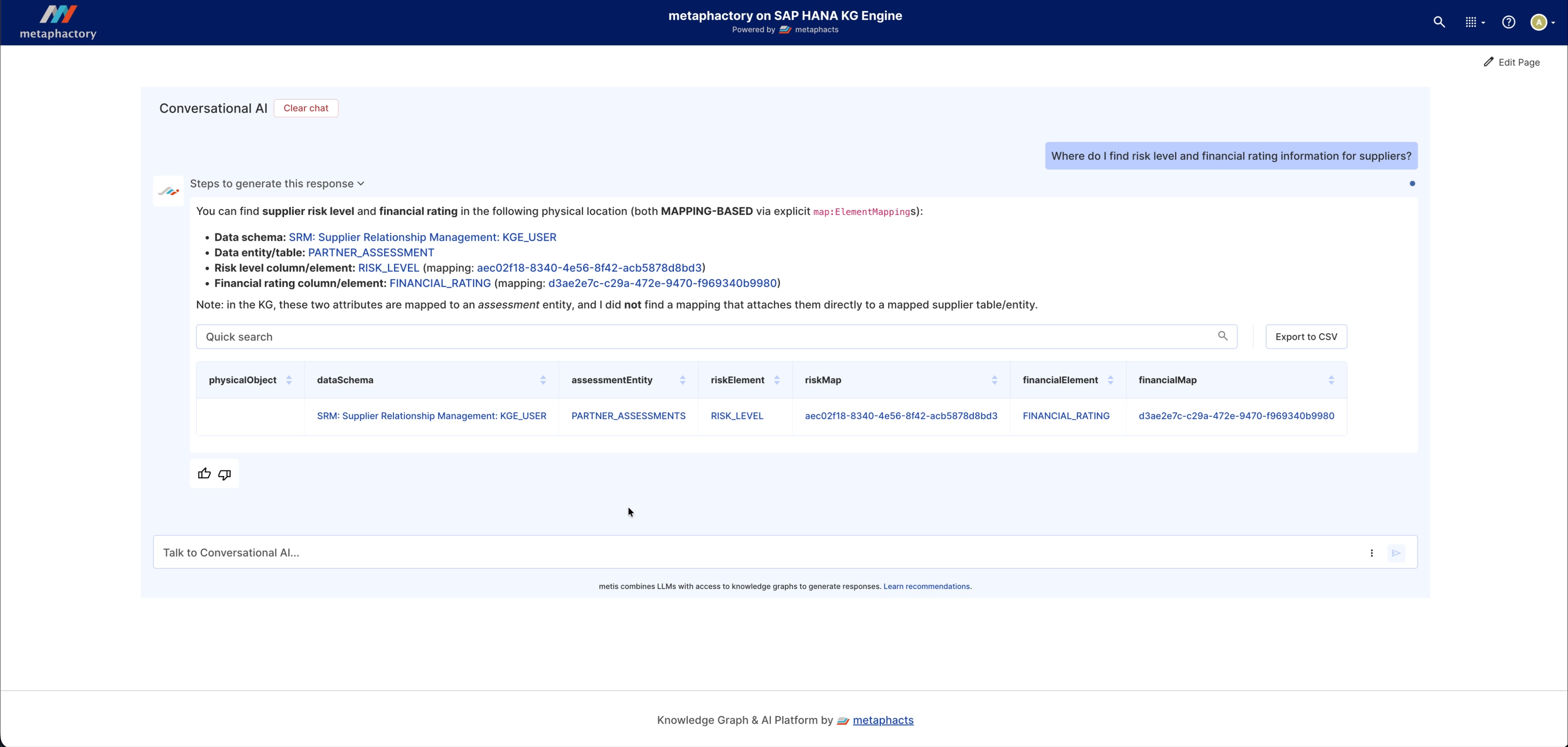Open the apps grid menu
This screenshot has width=1568, height=747.
point(1474,23)
